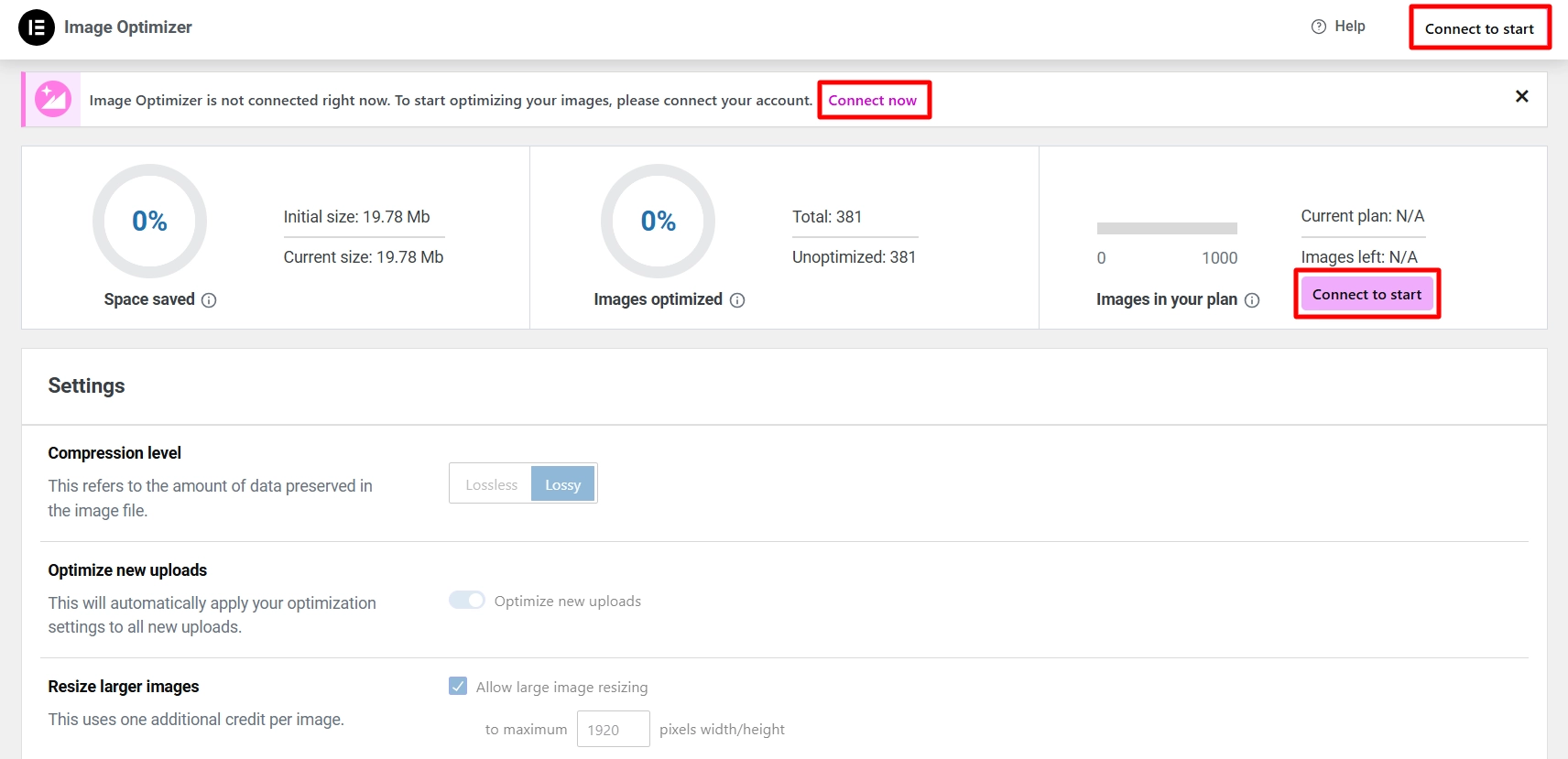1568x759 pixels.
Task: Click the Help question mark icon
Action: point(1319,27)
